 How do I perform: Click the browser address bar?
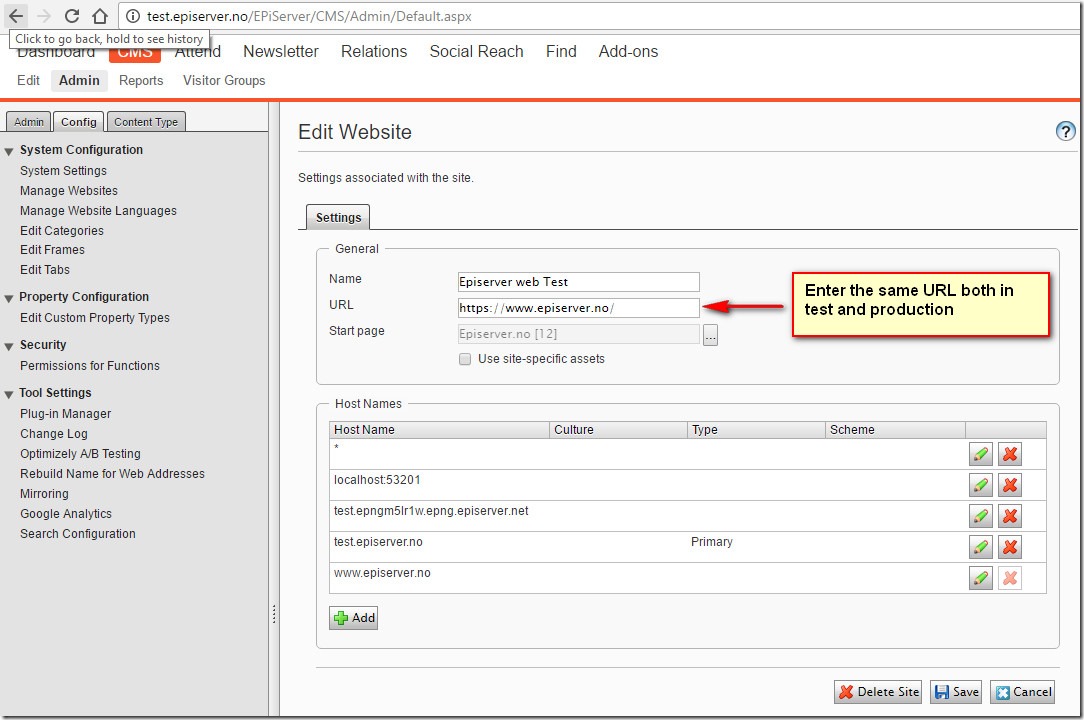coord(600,16)
